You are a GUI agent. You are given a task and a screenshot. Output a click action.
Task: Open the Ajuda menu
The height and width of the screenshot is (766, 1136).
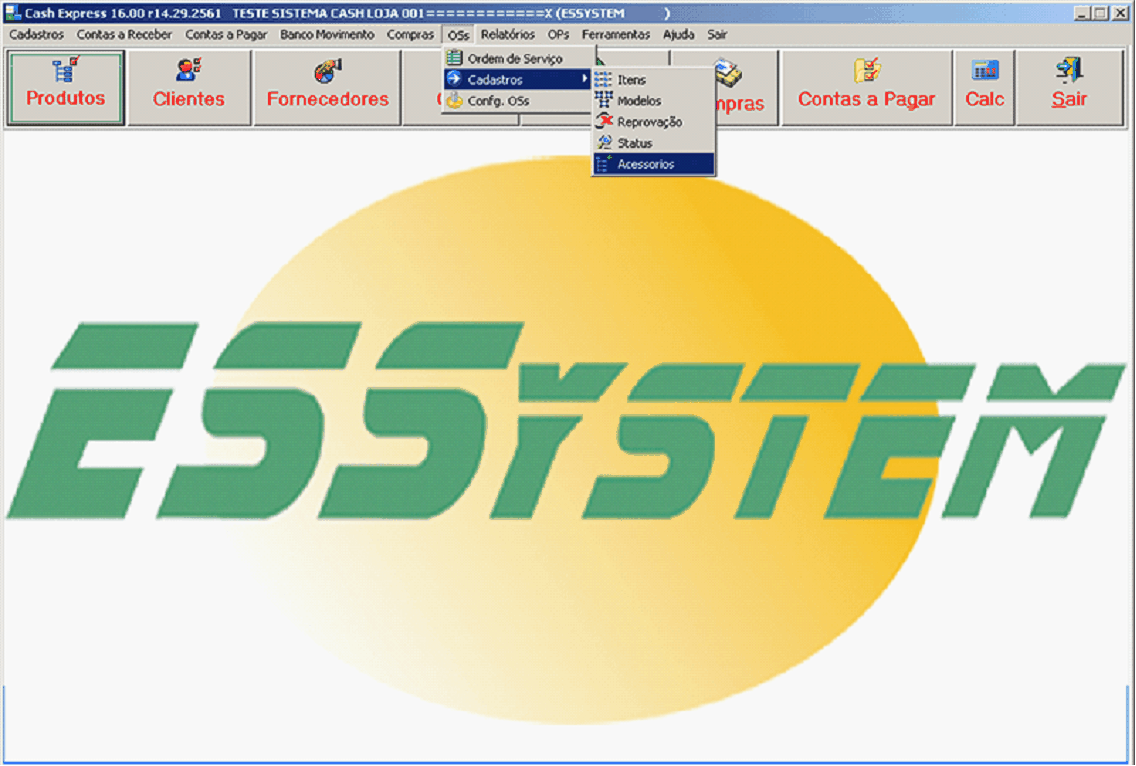coord(678,34)
